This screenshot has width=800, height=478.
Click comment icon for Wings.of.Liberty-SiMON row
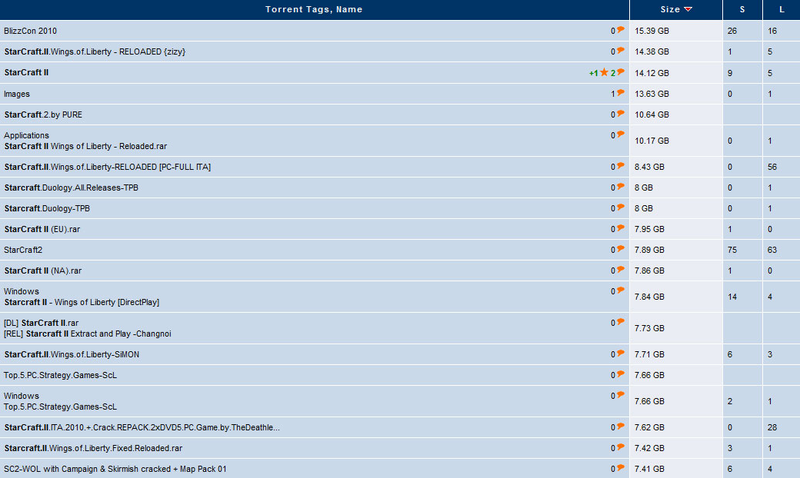click(620, 354)
